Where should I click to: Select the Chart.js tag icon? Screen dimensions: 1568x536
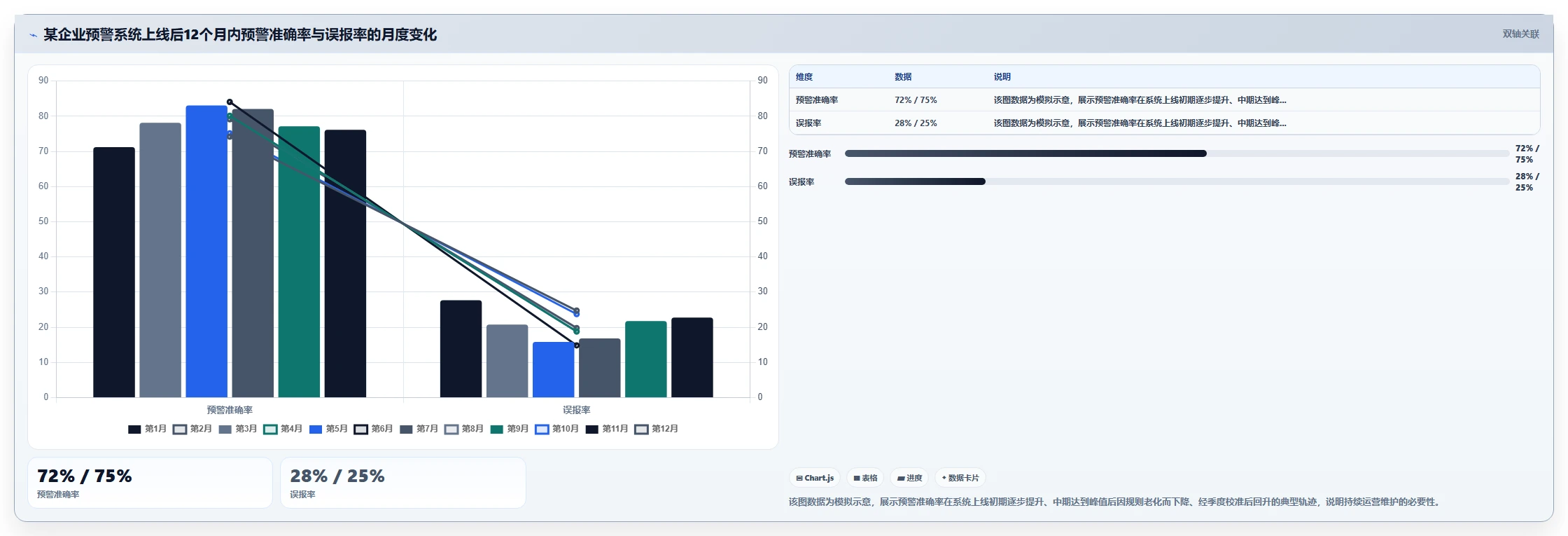[799, 479]
